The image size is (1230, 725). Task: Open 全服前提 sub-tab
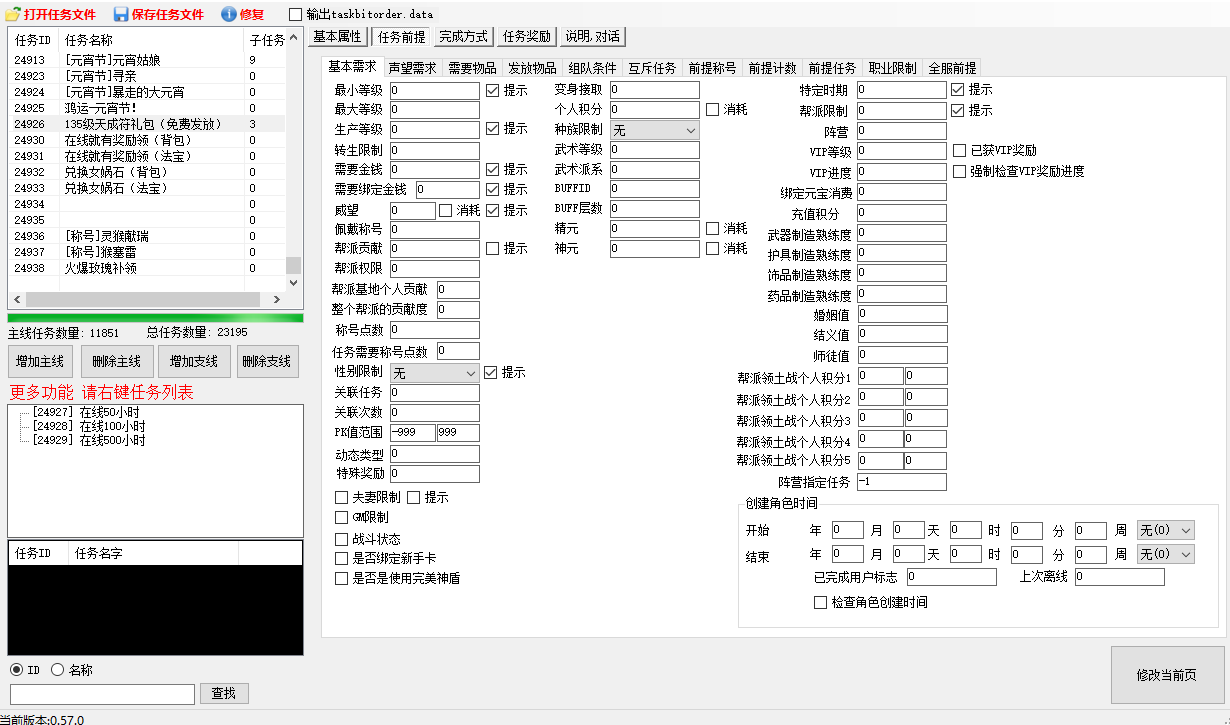[952, 68]
